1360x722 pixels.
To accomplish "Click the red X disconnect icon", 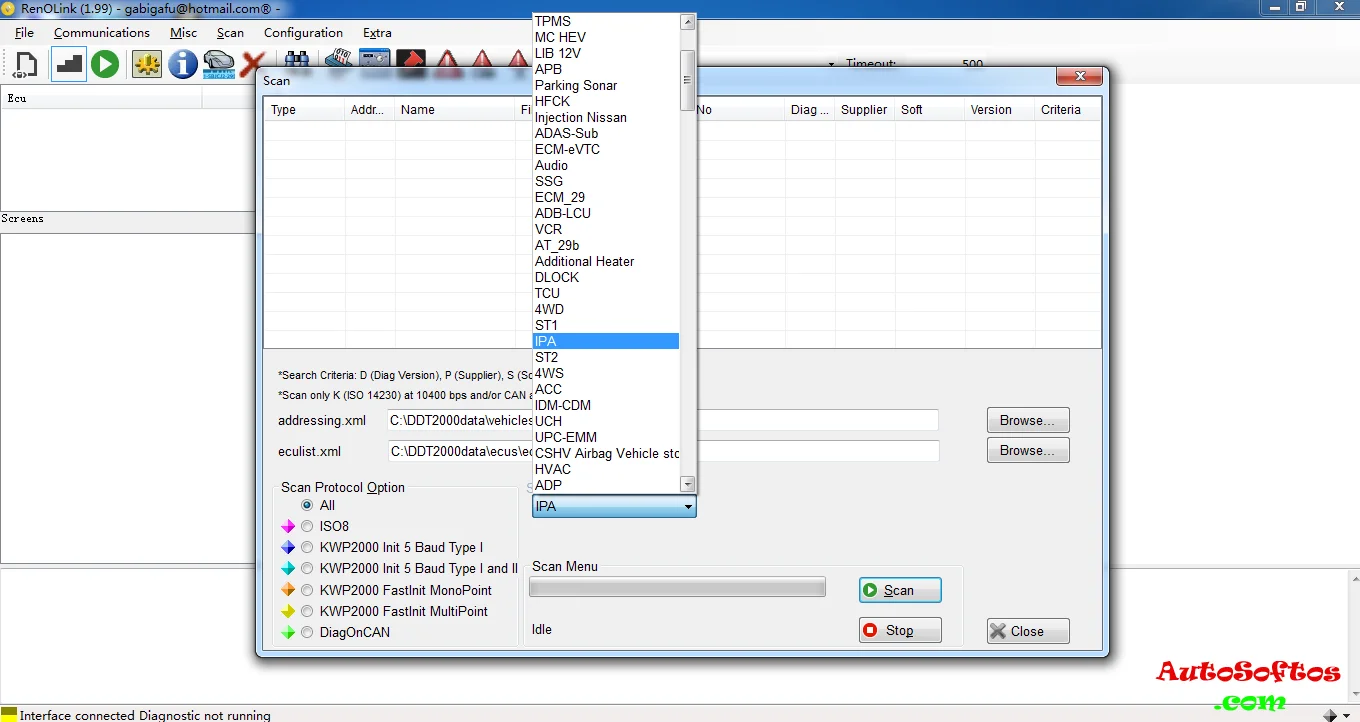I will (x=251, y=65).
